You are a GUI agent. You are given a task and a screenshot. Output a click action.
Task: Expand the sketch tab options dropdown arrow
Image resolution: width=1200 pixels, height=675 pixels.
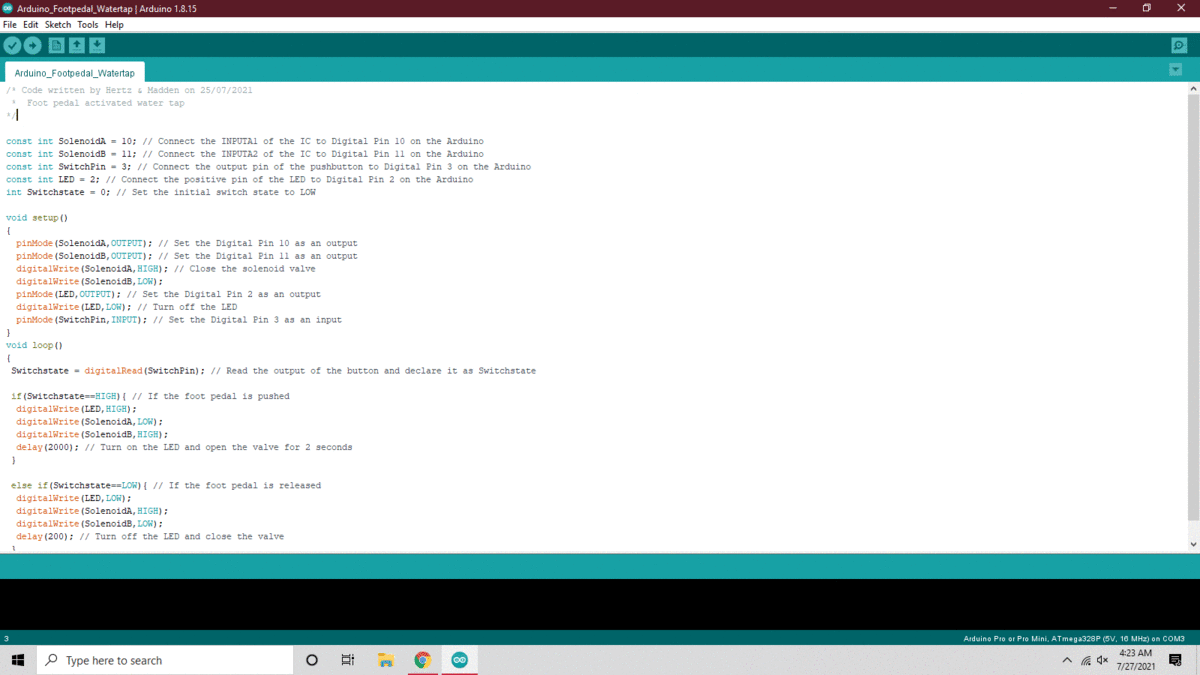[1176, 70]
